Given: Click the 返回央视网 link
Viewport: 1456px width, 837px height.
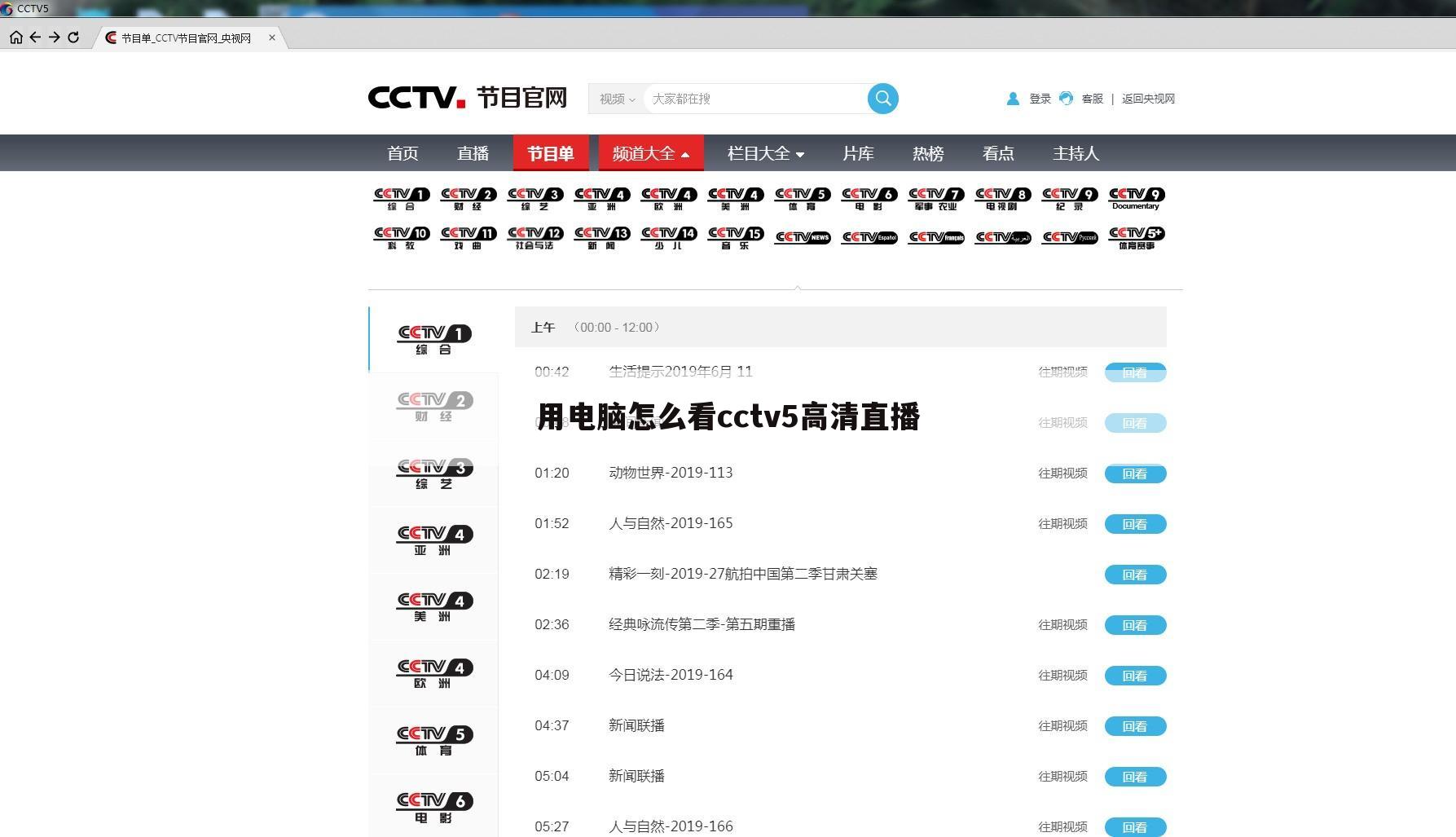Looking at the screenshot, I should coord(1148,99).
